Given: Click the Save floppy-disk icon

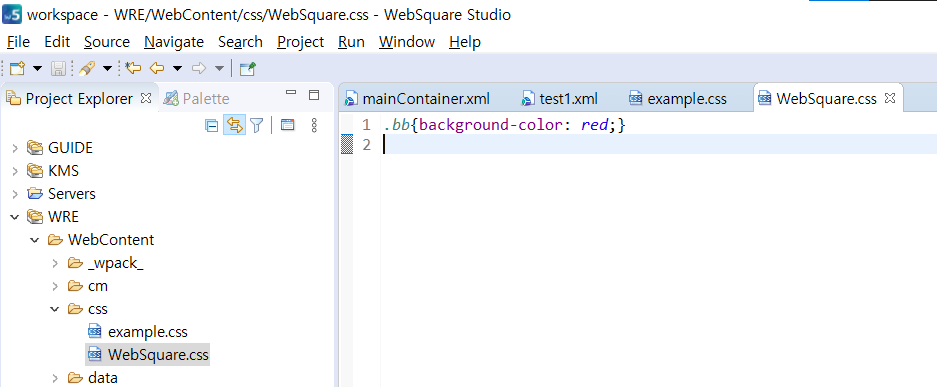Looking at the screenshot, I should pos(58,69).
